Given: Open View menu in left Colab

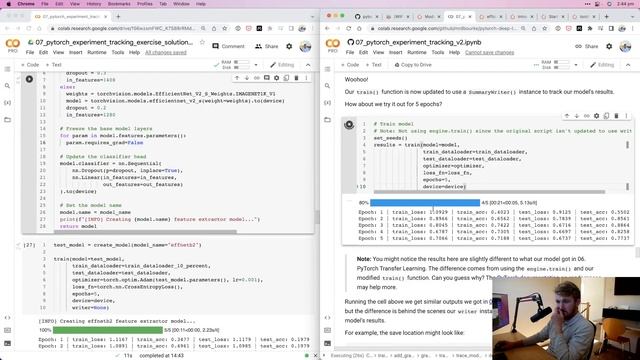Looking at the screenshot, I should tap(58, 52).
